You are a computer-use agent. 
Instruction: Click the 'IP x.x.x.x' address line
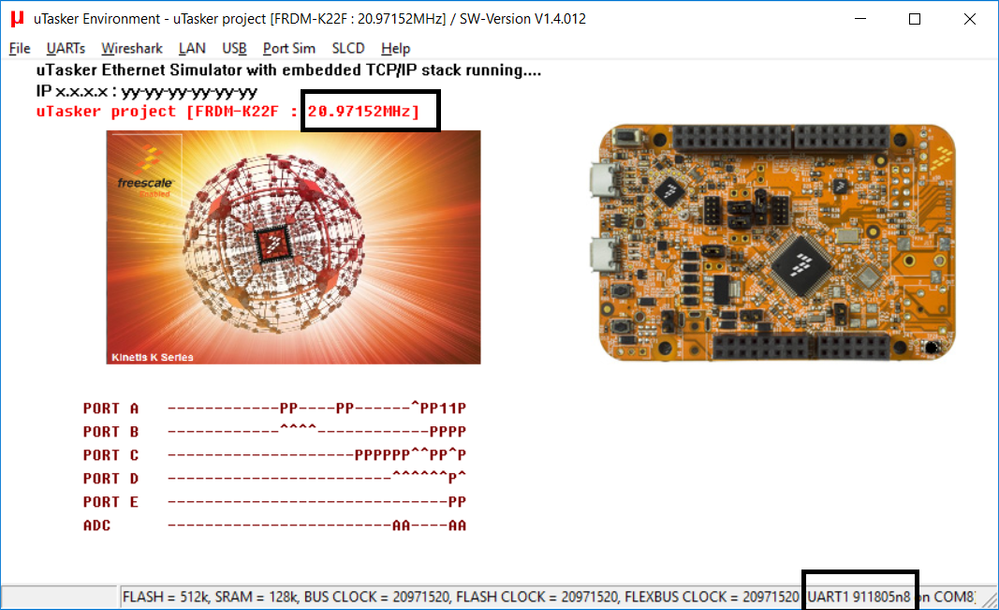(147, 91)
